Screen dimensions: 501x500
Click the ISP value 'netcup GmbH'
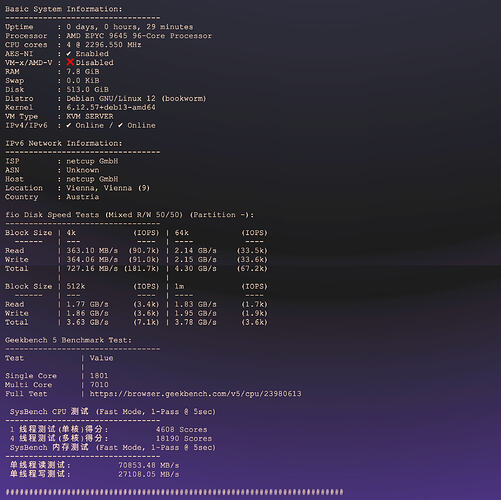click(x=92, y=161)
